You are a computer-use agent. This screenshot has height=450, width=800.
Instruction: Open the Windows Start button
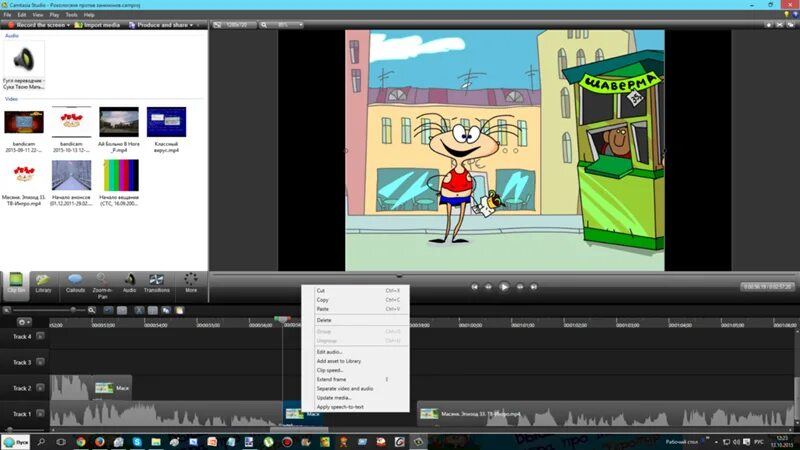[15, 442]
